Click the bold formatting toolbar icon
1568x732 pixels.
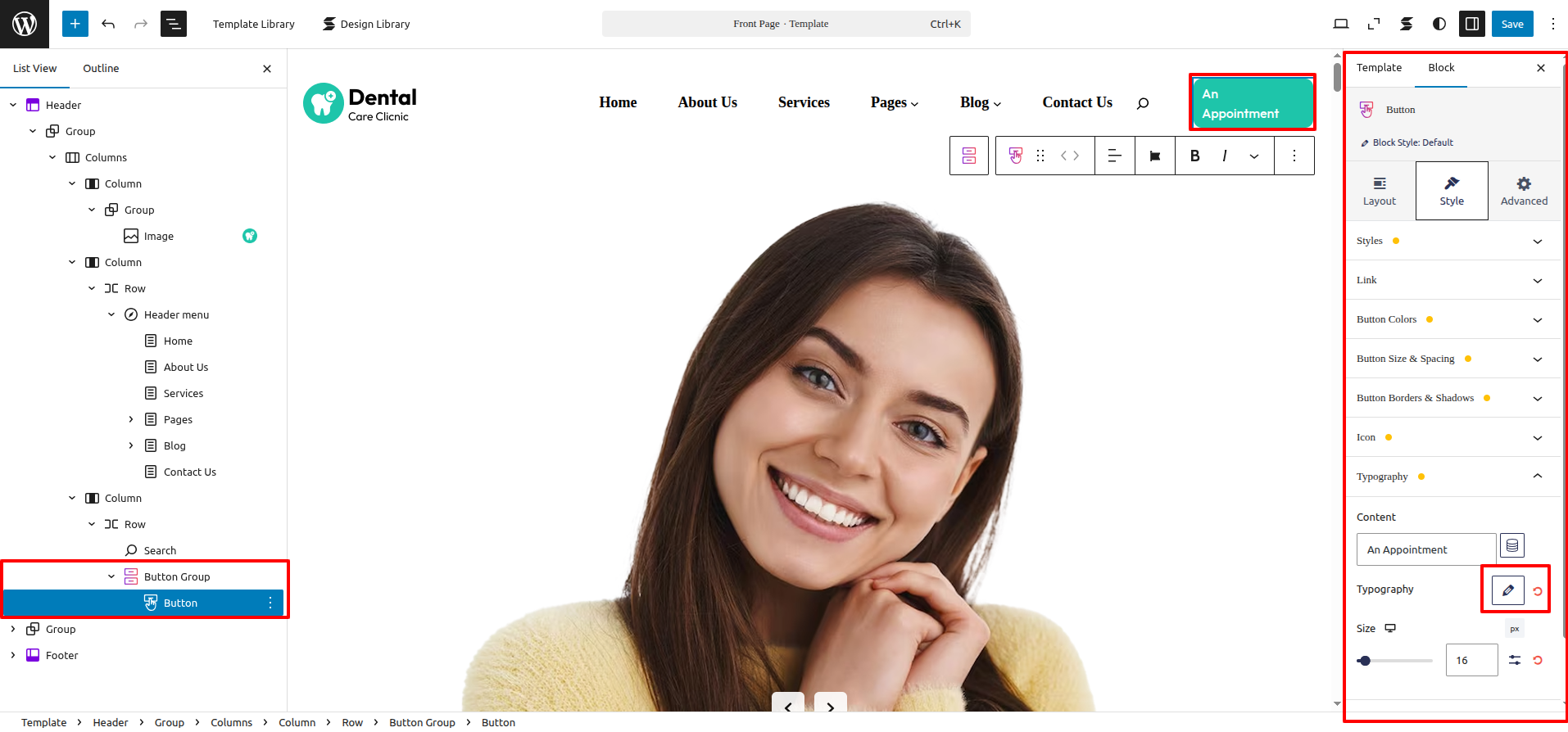coord(1194,156)
